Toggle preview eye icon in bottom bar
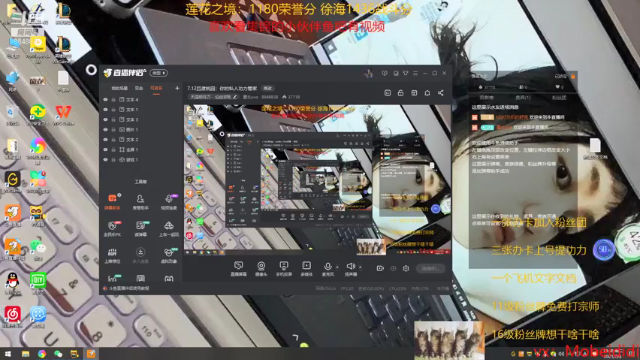The height and width of the screenshot is (360, 640). 393,268
